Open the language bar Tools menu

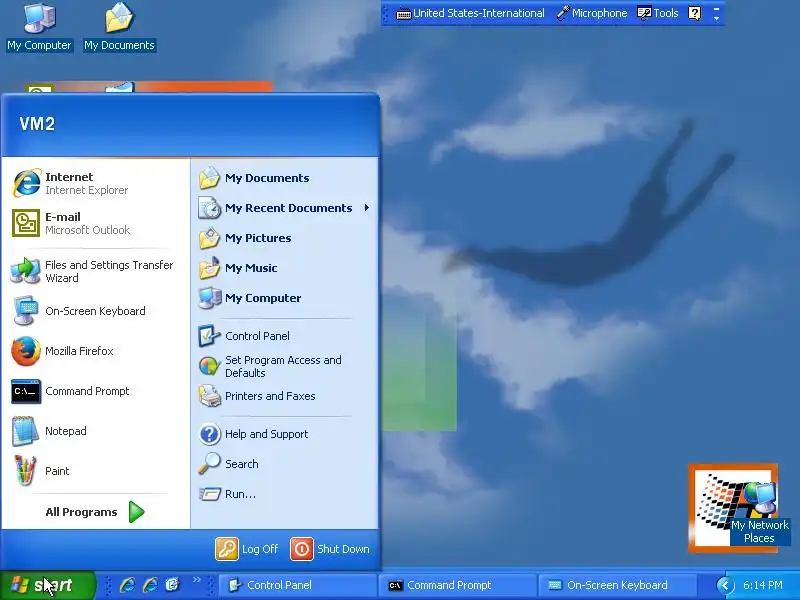click(658, 13)
